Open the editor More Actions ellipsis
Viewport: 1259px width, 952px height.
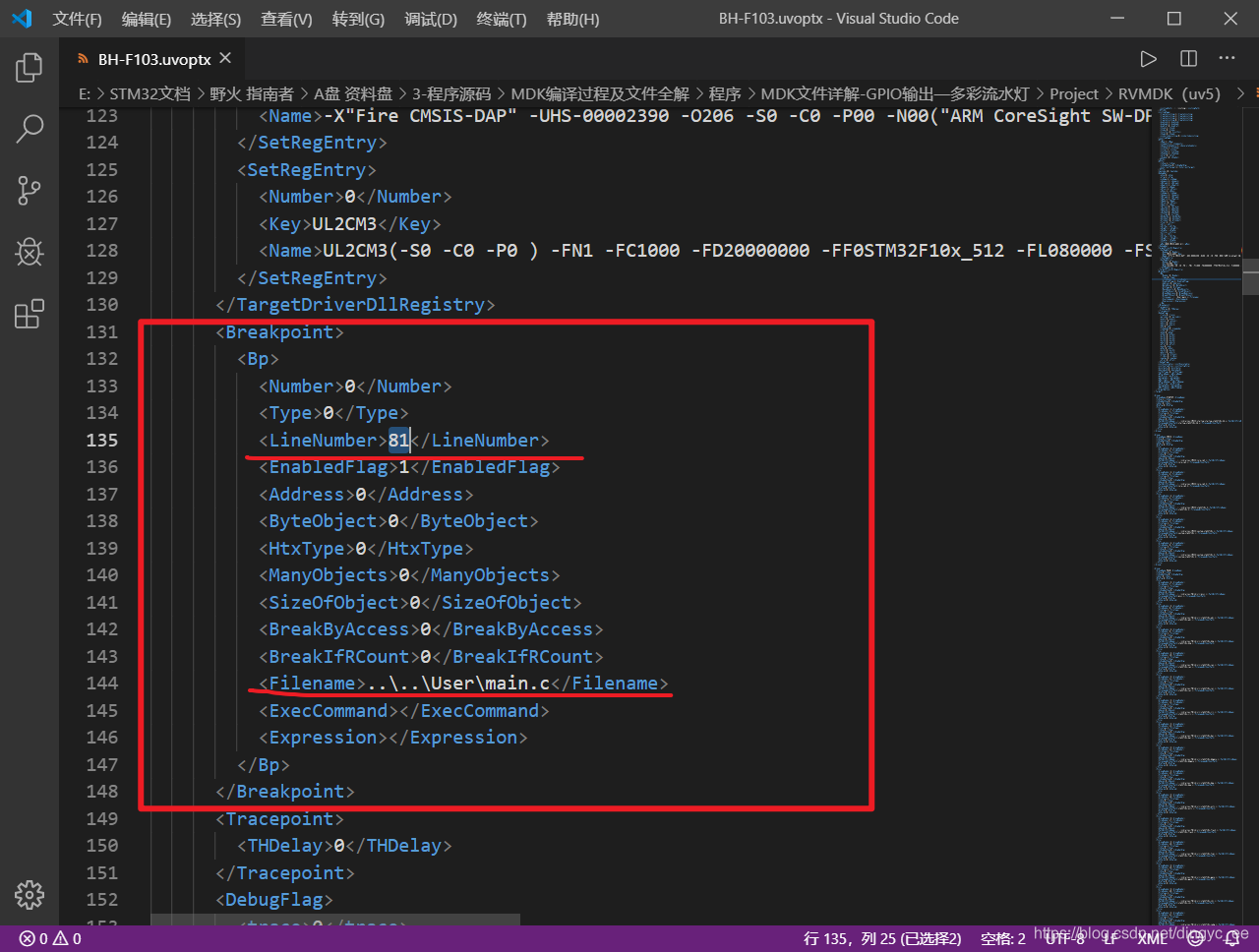click(x=1227, y=59)
